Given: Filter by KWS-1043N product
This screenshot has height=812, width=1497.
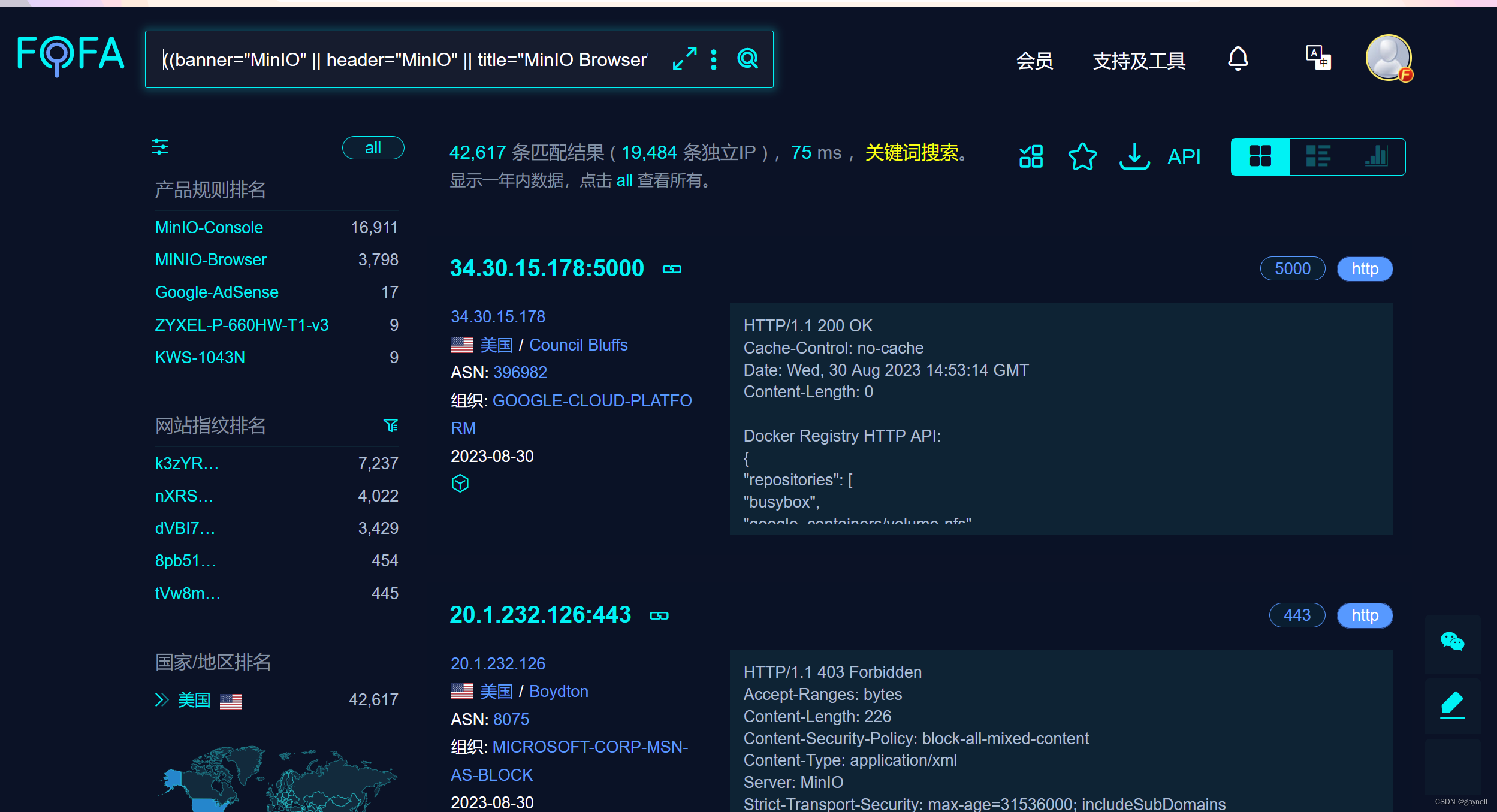Looking at the screenshot, I should tap(200, 358).
